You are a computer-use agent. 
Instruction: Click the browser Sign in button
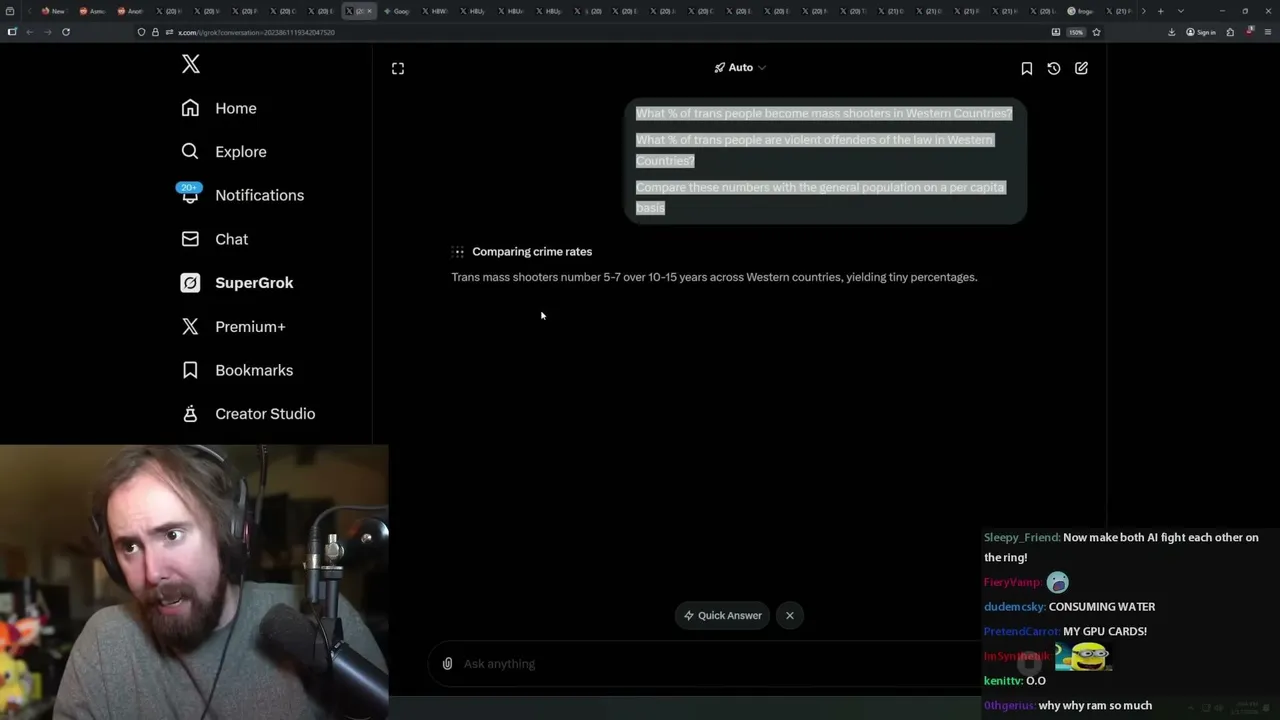pyautogui.click(x=1201, y=32)
